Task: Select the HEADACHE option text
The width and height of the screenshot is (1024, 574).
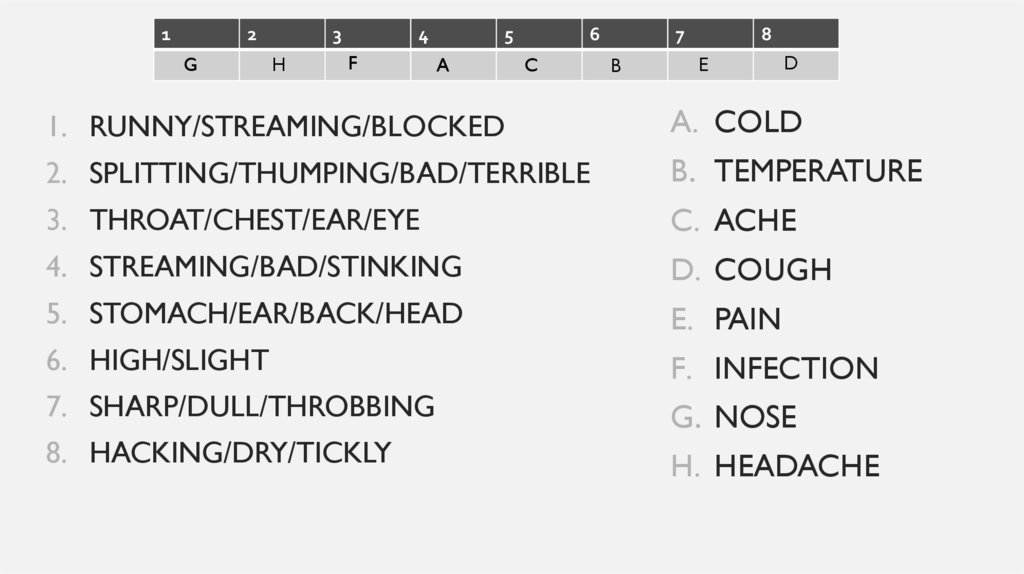Action: tap(797, 466)
